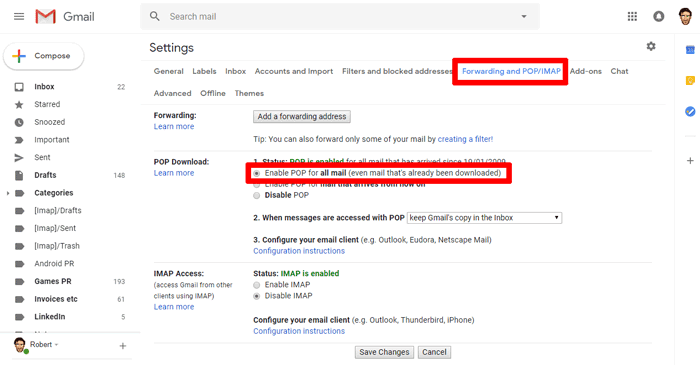Screen dimensions: 700x365
Task: Select the Disable POP option
Action: click(x=257, y=195)
